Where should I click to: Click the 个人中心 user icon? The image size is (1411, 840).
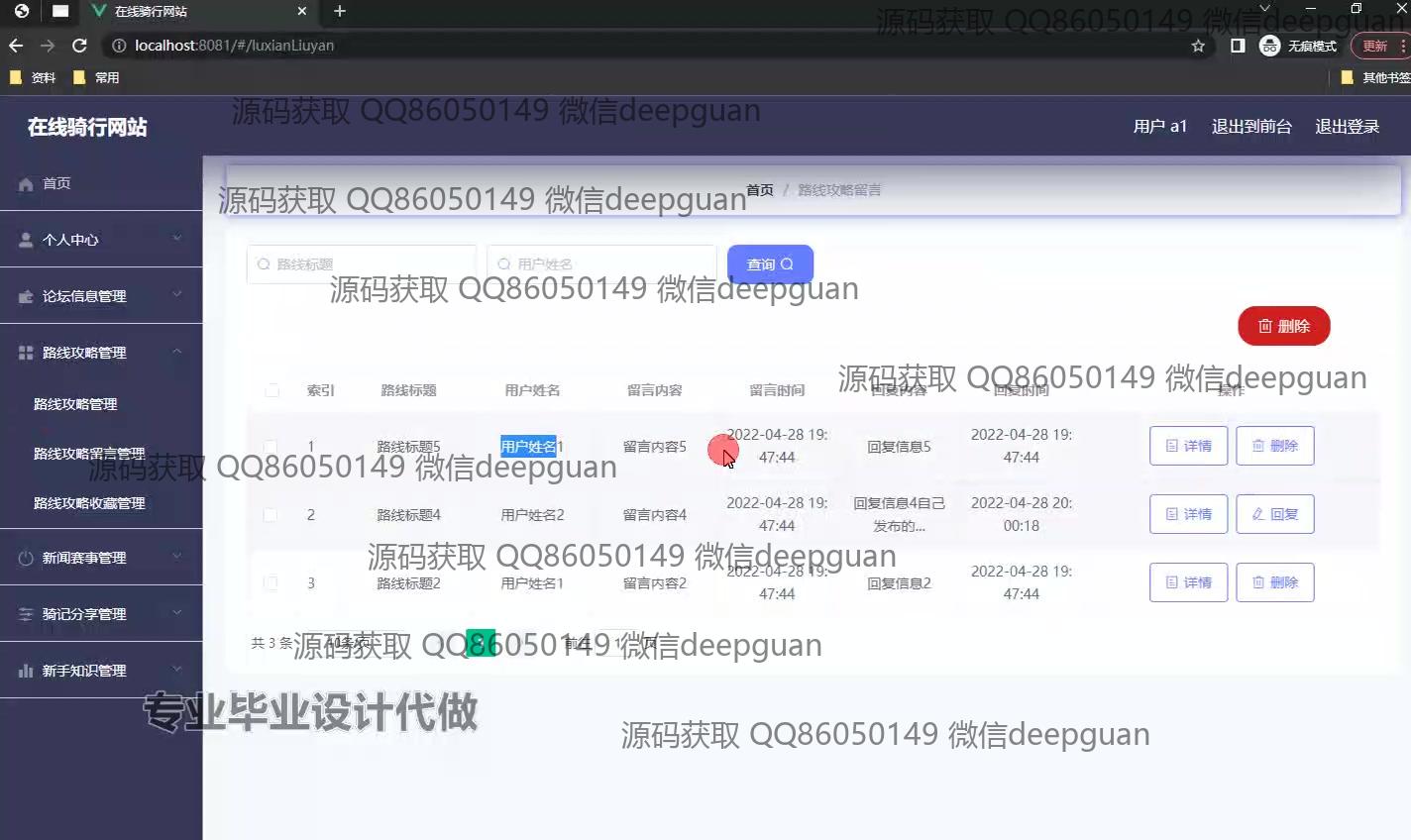coord(26,240)
